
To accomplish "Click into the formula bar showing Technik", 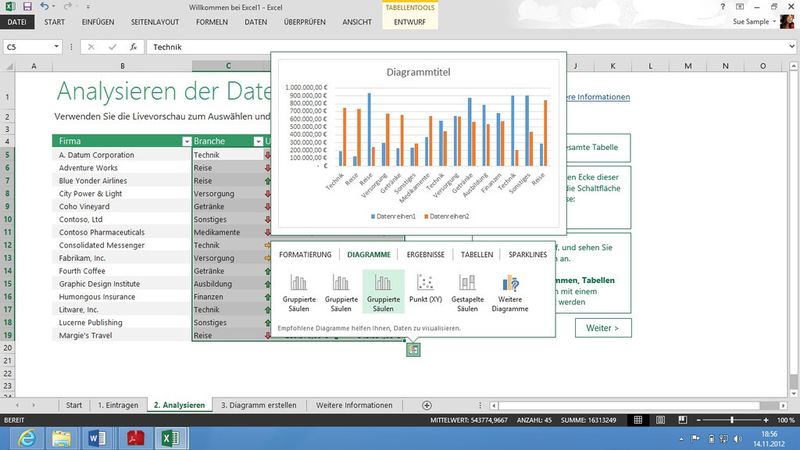I will click(x=467, y=47).
